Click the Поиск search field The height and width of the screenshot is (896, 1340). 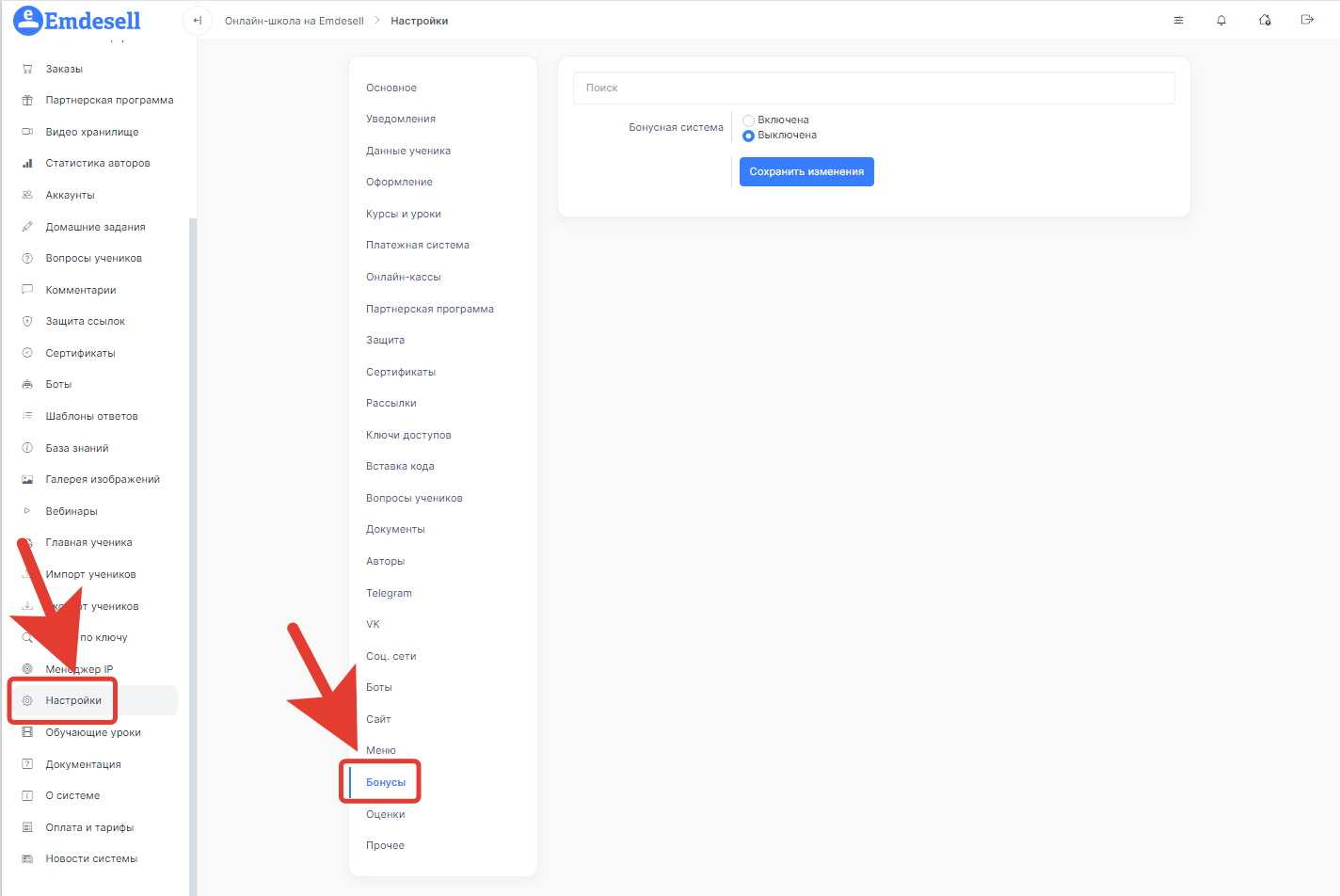pyautogui.click(x=873, y=88)
